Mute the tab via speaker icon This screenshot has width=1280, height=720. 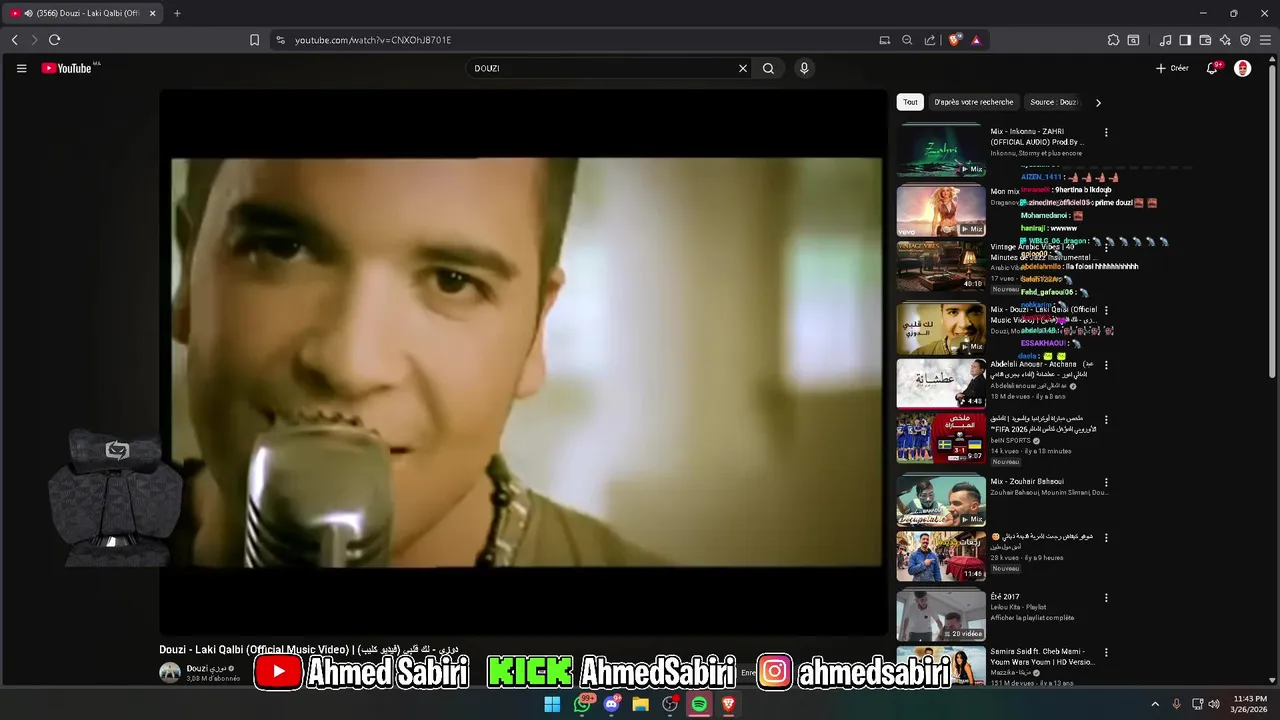click(27, 13)
